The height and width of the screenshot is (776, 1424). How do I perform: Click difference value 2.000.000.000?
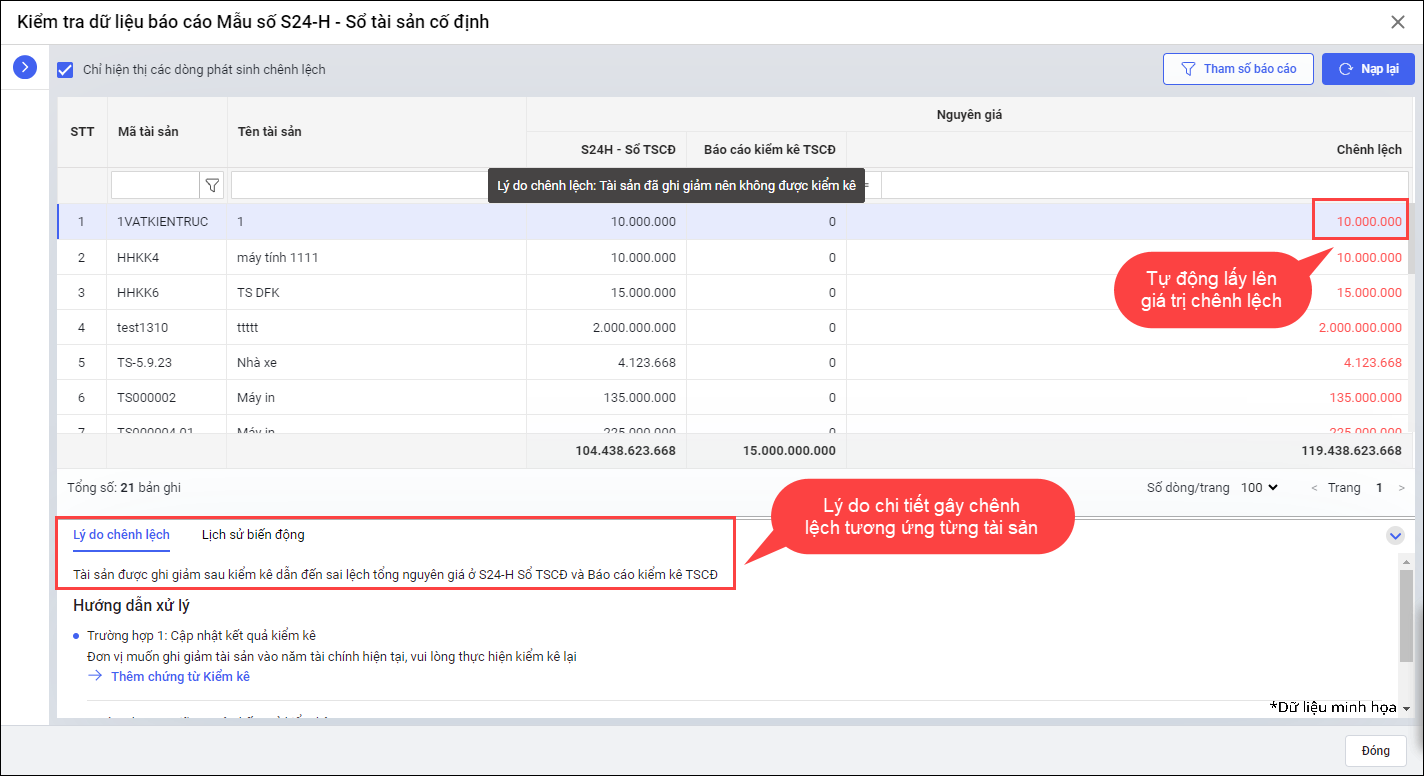pos(1360,328)
